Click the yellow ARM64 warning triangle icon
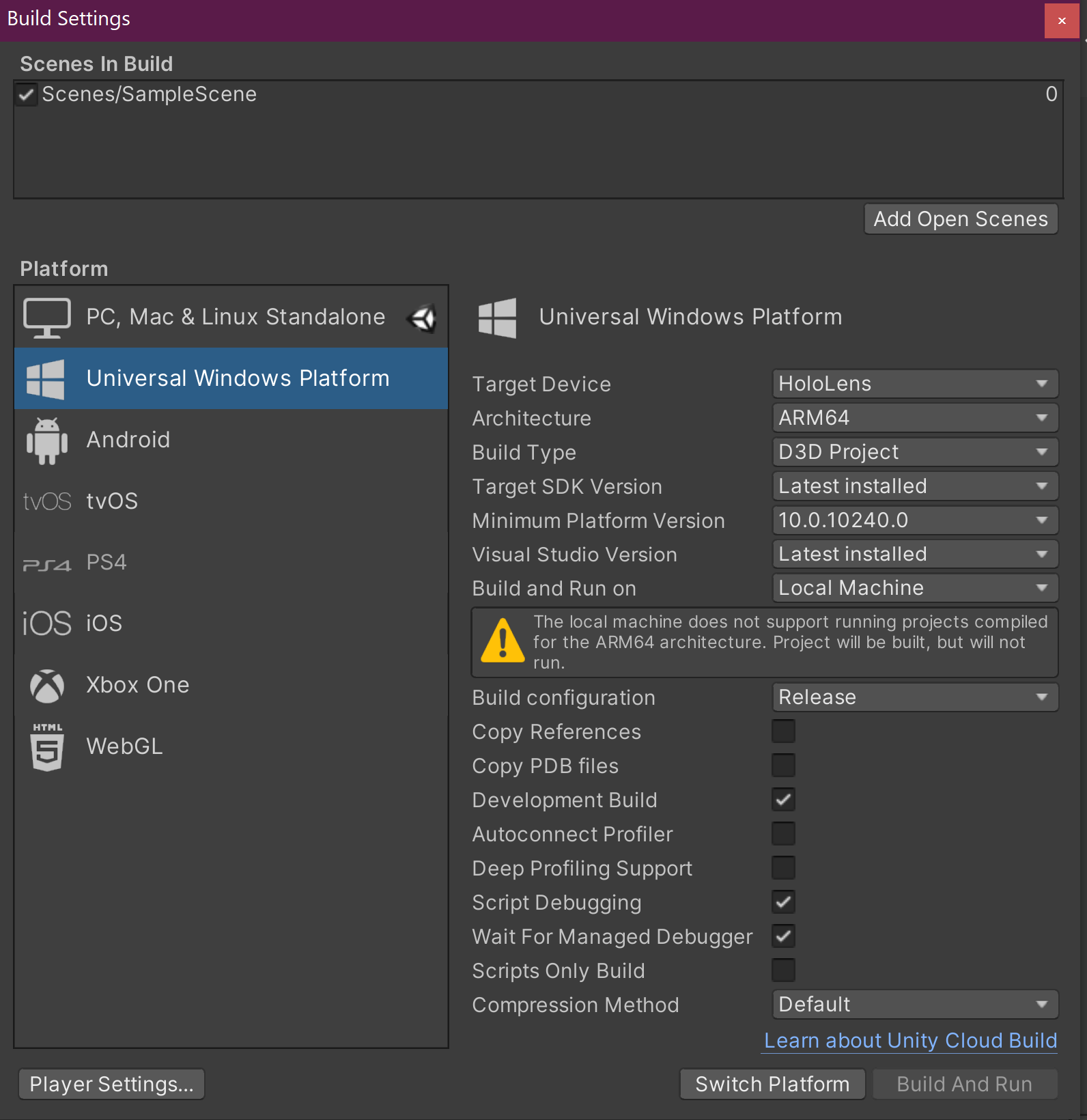This screenshot has width=1087, height=1120. (x=503, y=641)
